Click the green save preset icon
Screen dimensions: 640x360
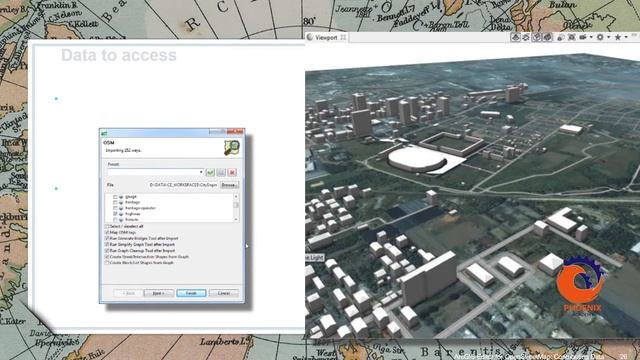pos(210,173)
